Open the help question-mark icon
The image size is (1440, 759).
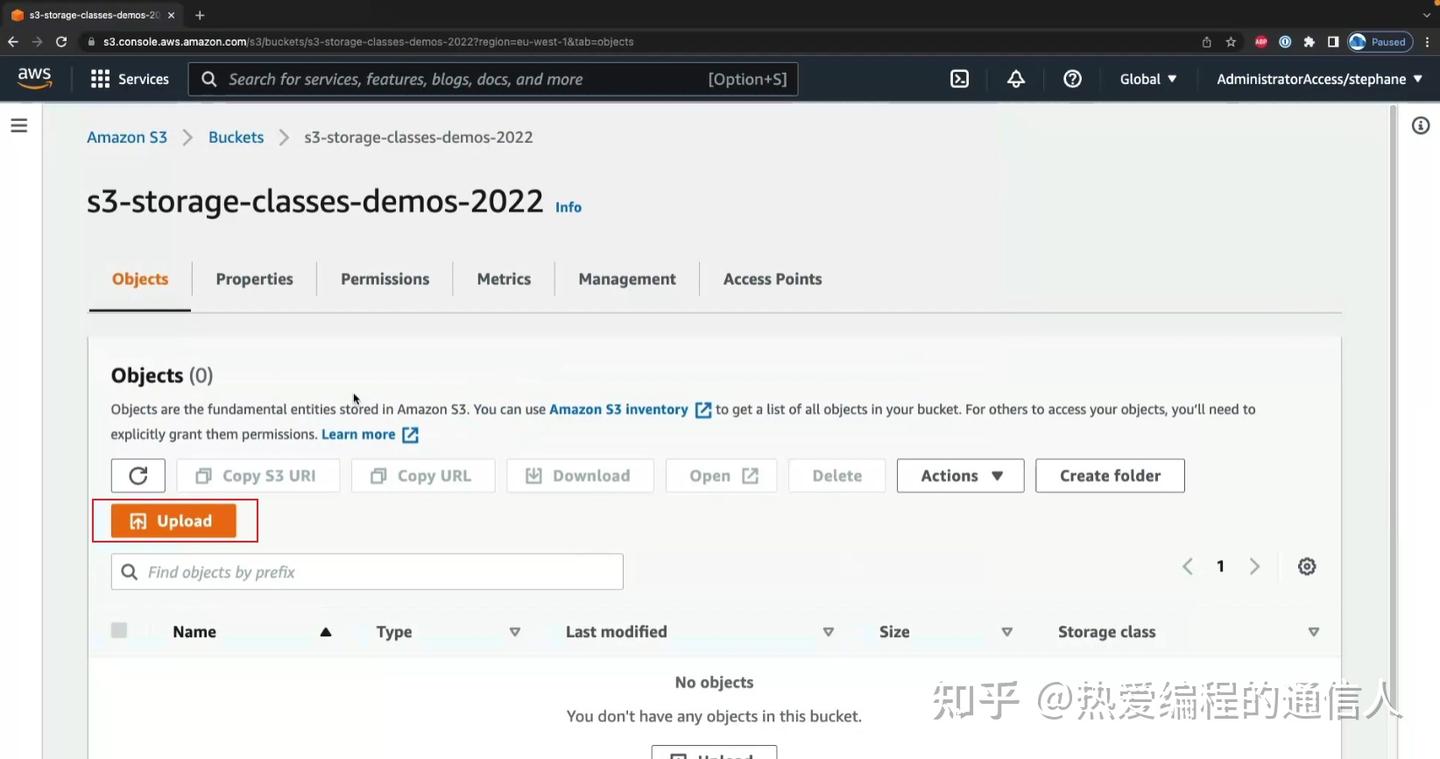[x=1072, y=78]
